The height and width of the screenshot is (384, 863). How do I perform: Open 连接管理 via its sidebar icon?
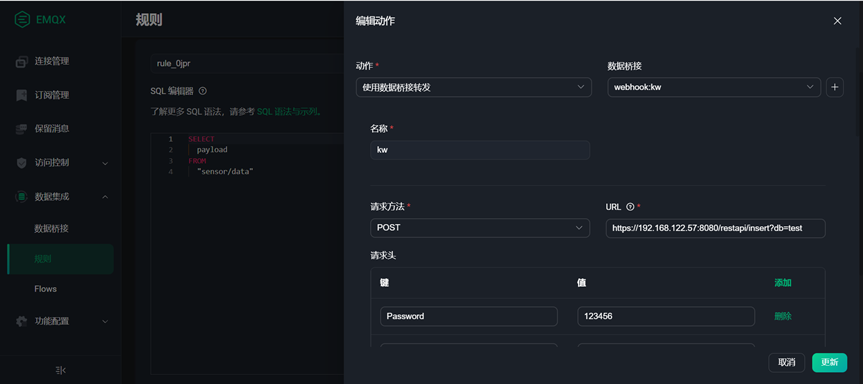[21, 62]
